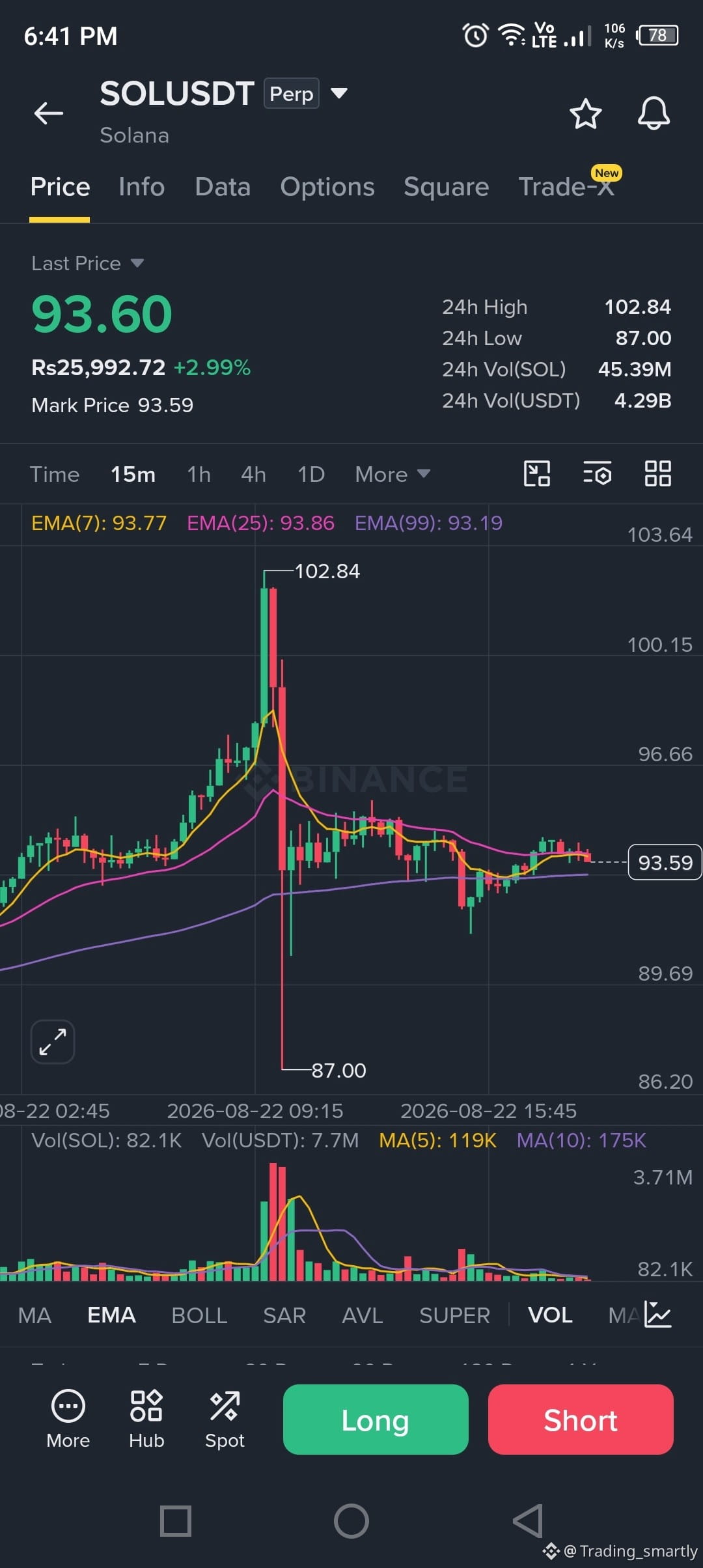The height and width of the screenshot is (1568, 703).
Task: Toggle the EMA indicator
Action: 111,1315
